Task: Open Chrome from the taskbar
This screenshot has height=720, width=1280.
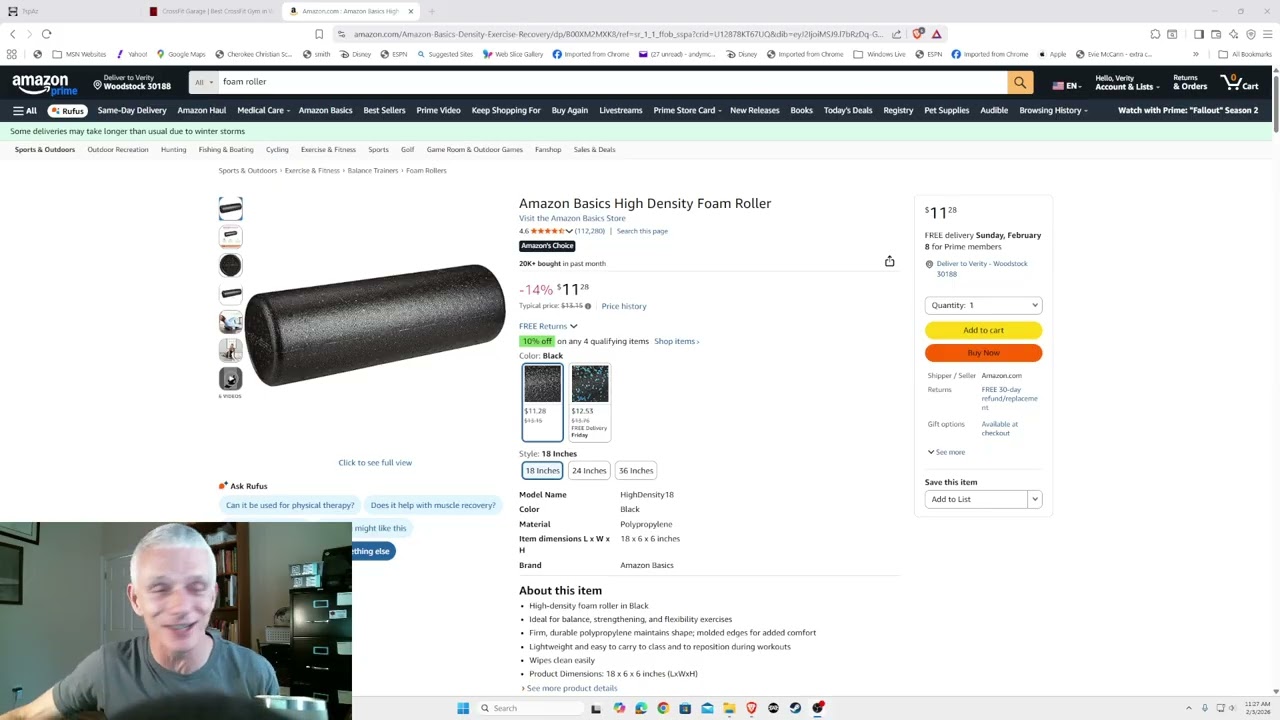Action: (x=663, y=708)
